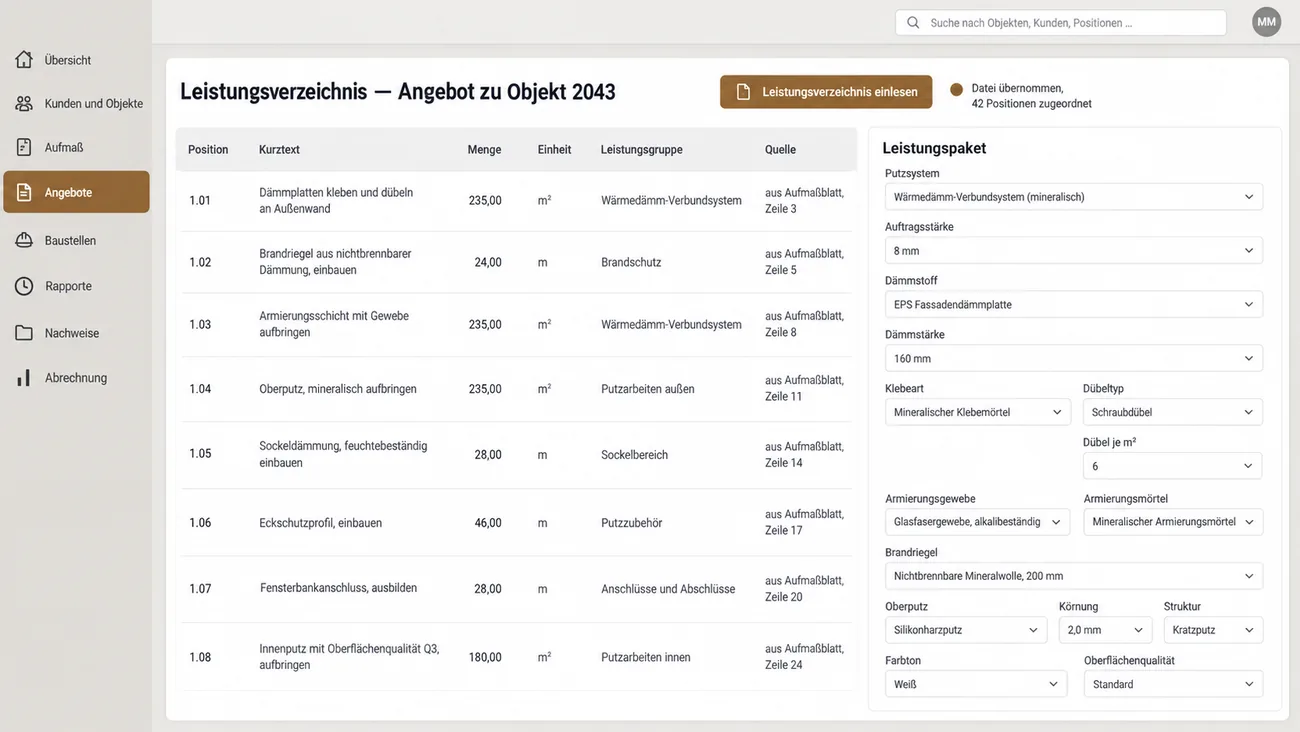Image resolution: width=1300 pixels, height=732 pixels.
Task: Click the Menge column header
Action: tap(484, 150)
